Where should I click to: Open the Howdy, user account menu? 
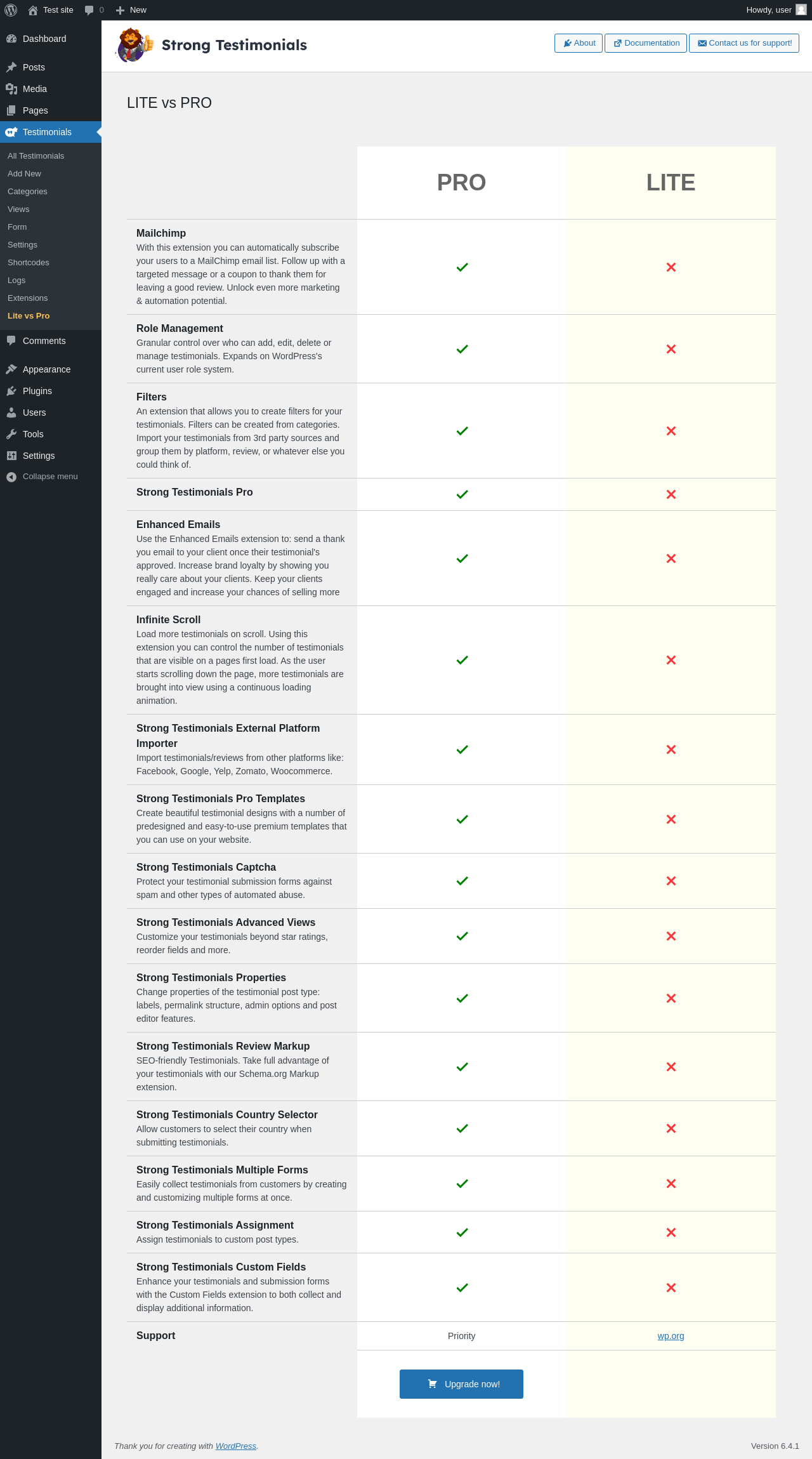tap(768, 10)
